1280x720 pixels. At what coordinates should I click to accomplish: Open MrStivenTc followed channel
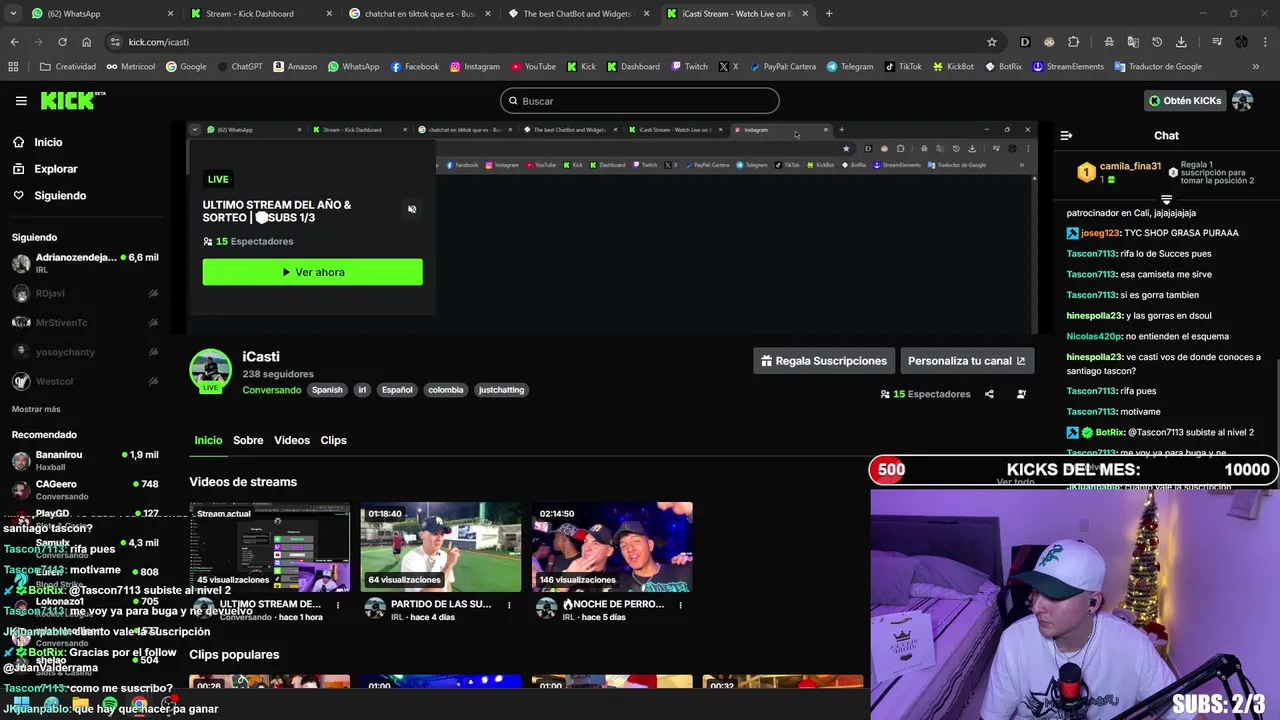click(x=85, y=323)
